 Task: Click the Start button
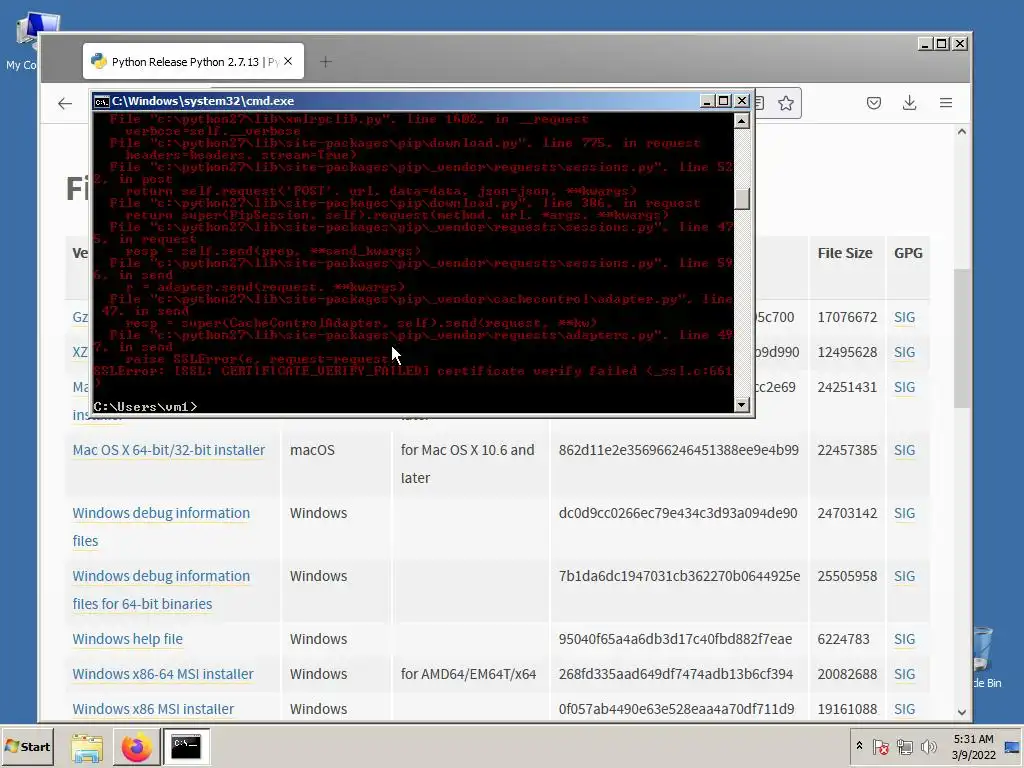[x=27, y=746]
